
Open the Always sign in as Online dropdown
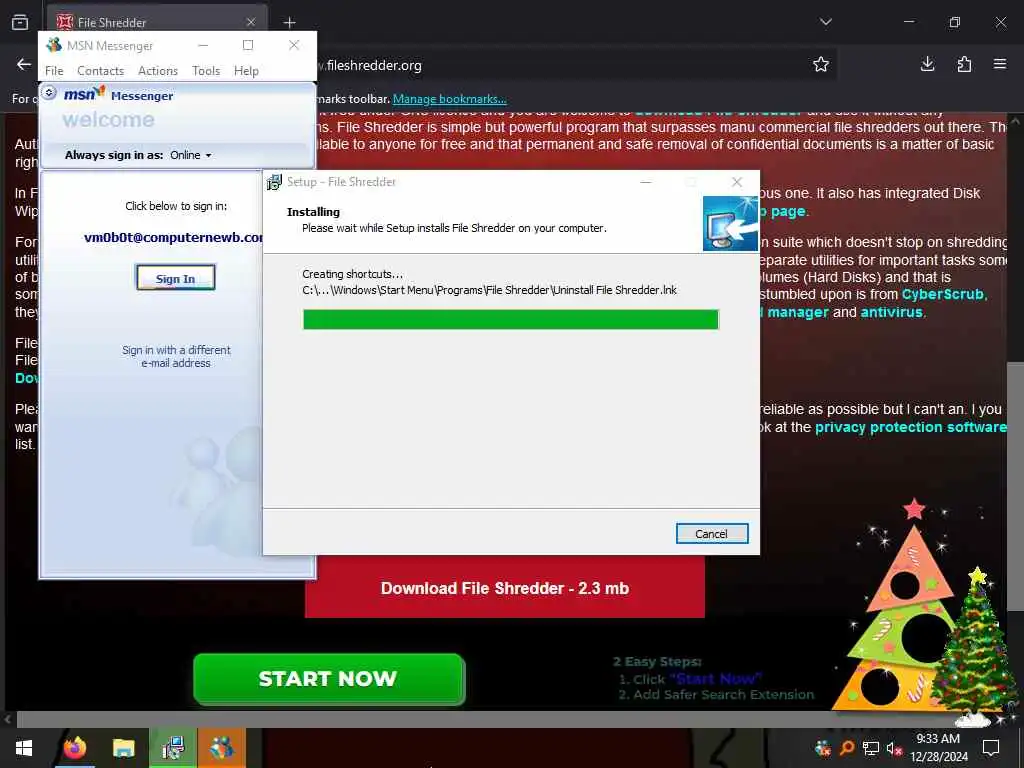[191, 155]
